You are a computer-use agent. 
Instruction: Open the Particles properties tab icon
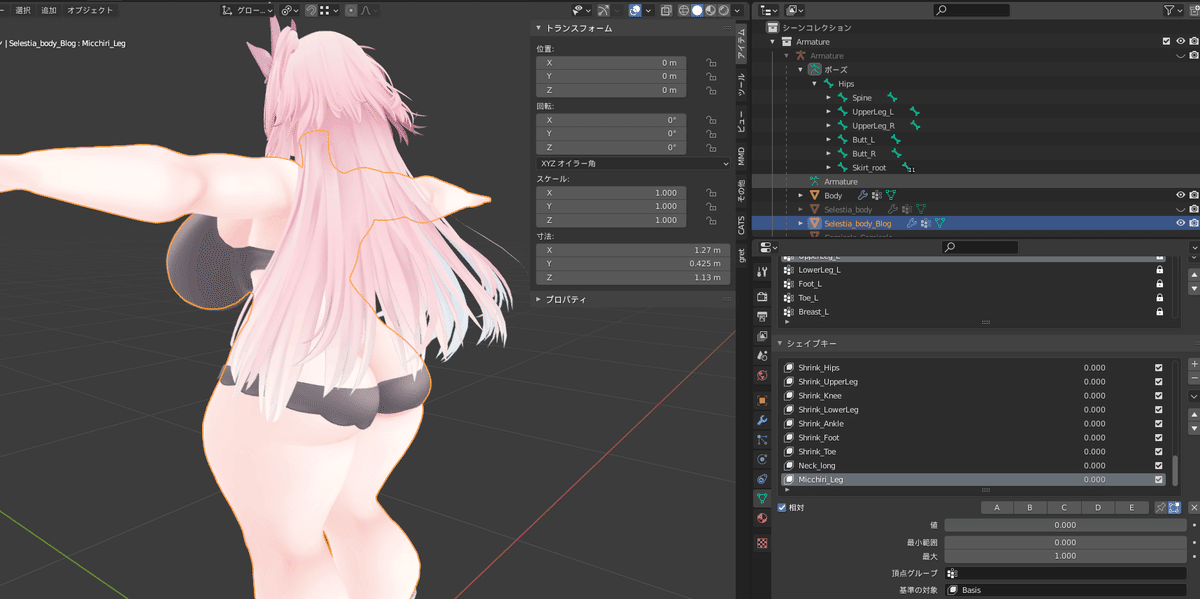762,439
